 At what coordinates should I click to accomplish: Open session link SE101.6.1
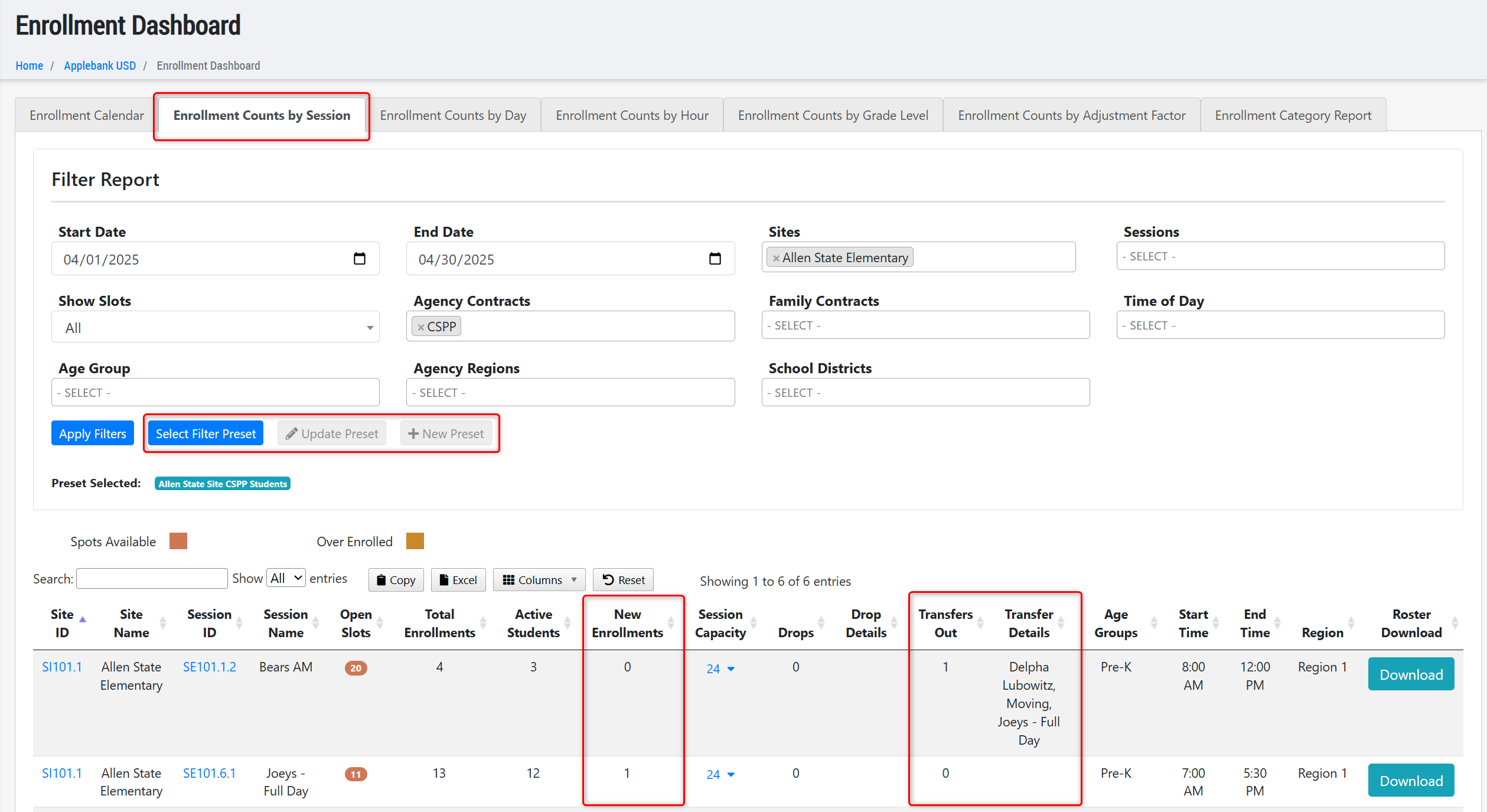(x=209, y=773)
